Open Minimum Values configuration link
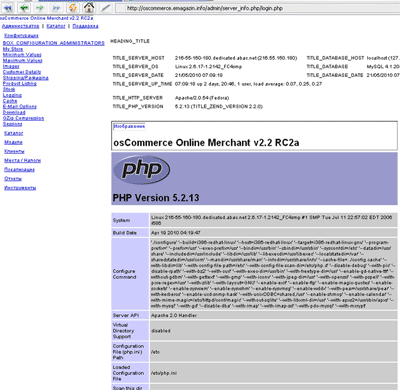The height and width of the screenshot is (390, 400). [22, 55]
